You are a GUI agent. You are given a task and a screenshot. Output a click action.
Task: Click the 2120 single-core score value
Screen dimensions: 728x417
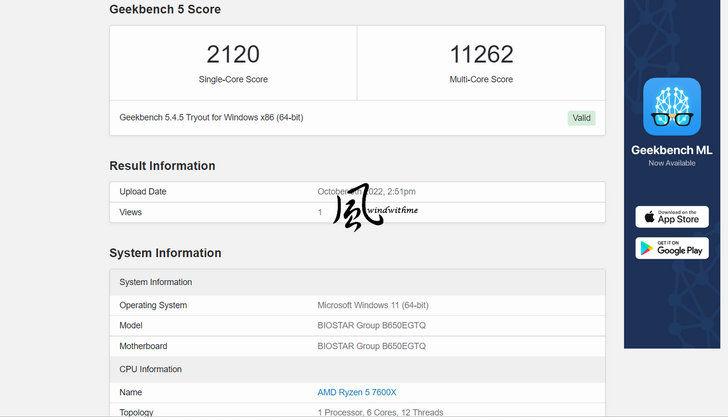(x=233, y=54)
